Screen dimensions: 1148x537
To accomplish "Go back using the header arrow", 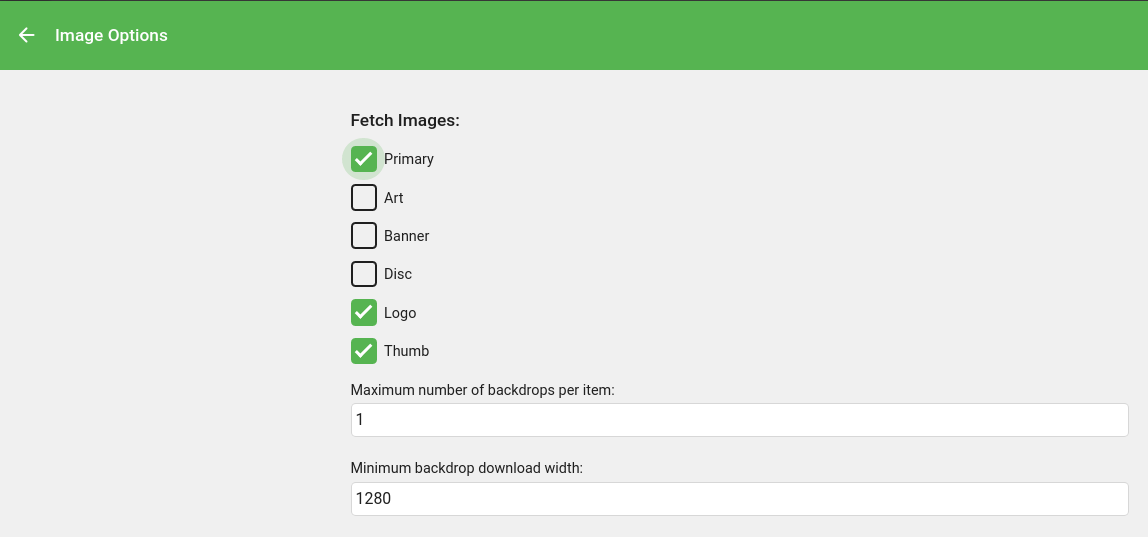I will point(27,35).
